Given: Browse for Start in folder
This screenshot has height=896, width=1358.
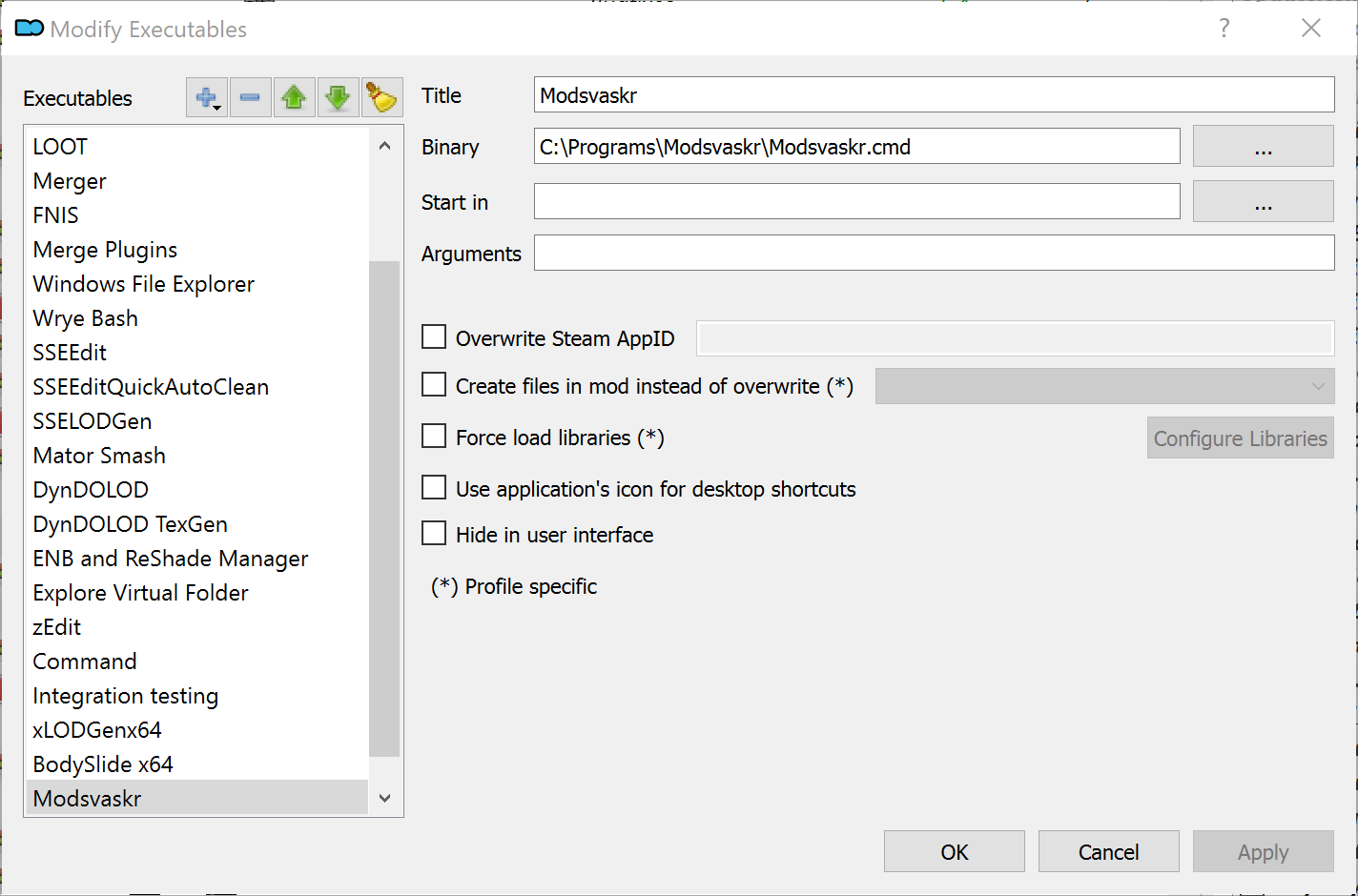Looking at the screenshot, I should [1263, 201].
